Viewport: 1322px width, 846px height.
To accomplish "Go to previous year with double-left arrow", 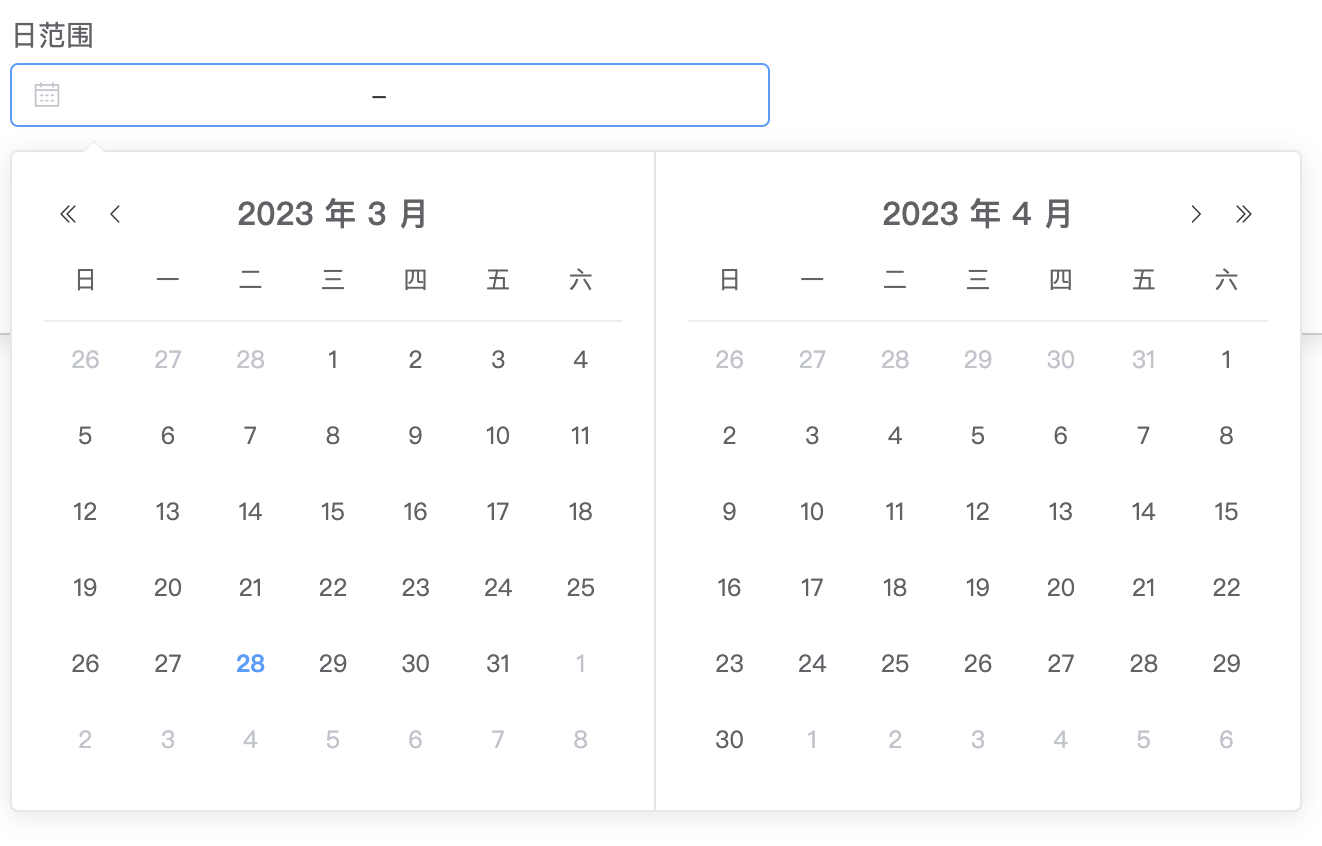I will [68, 213].
